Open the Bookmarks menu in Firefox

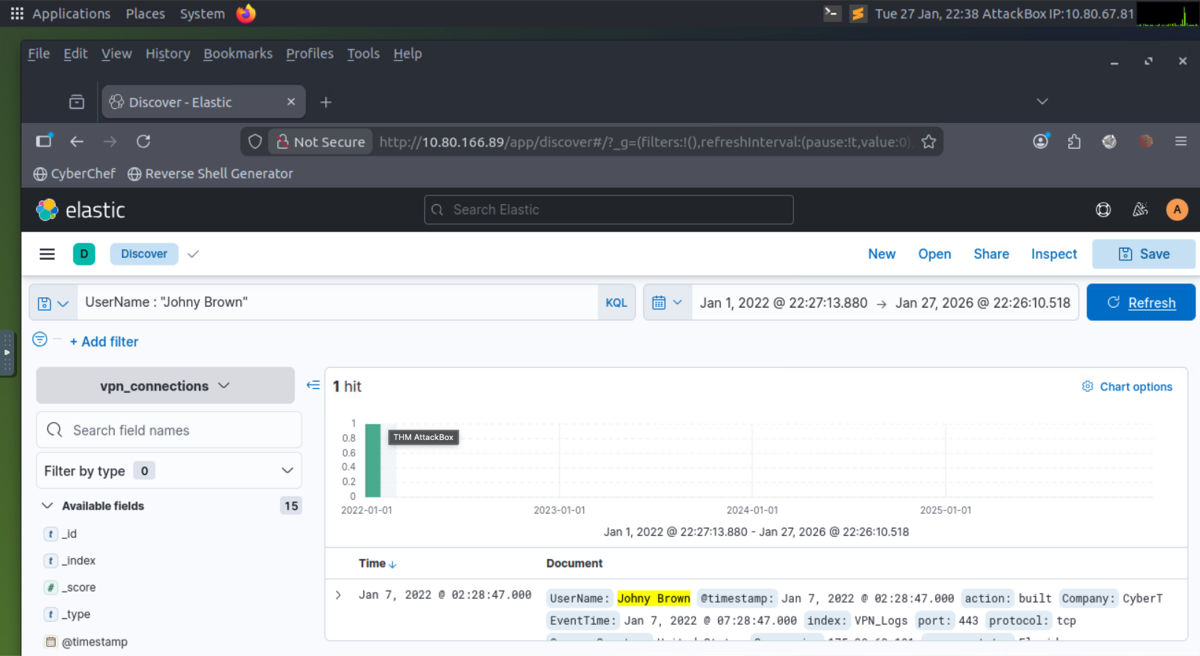238,53
